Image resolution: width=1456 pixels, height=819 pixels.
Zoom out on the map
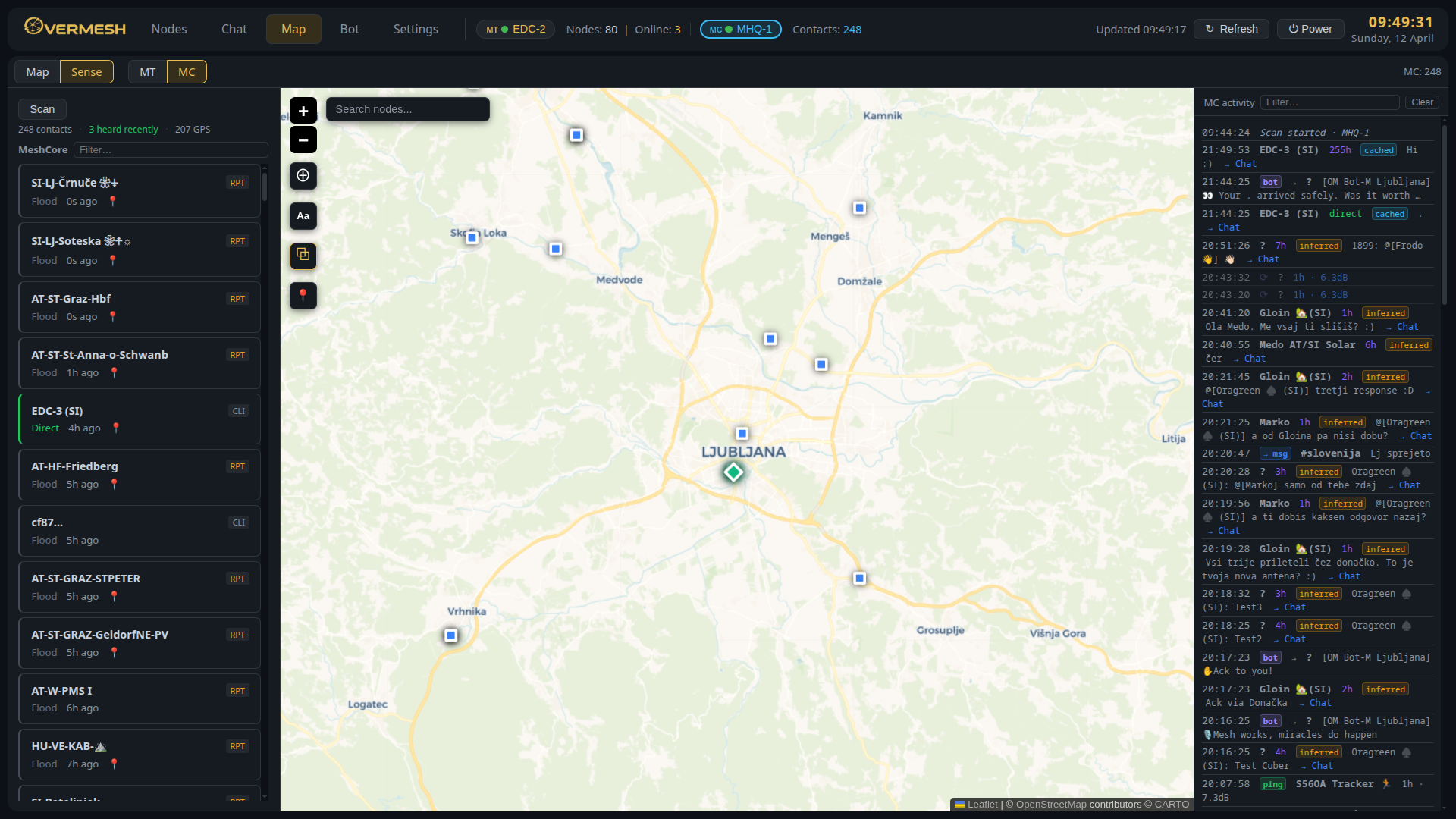[303, 140]
